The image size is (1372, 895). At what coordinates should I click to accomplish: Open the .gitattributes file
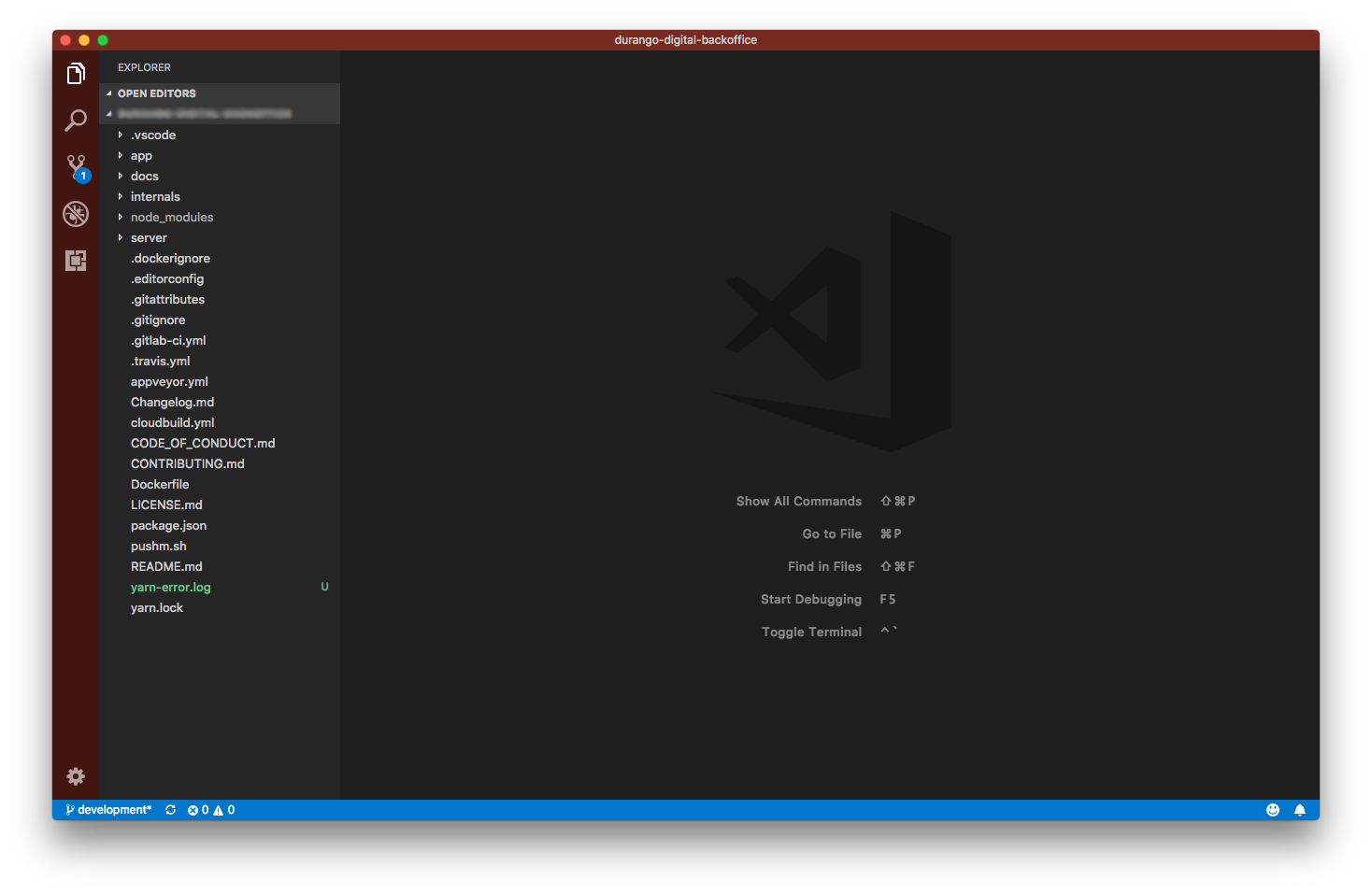220,300
